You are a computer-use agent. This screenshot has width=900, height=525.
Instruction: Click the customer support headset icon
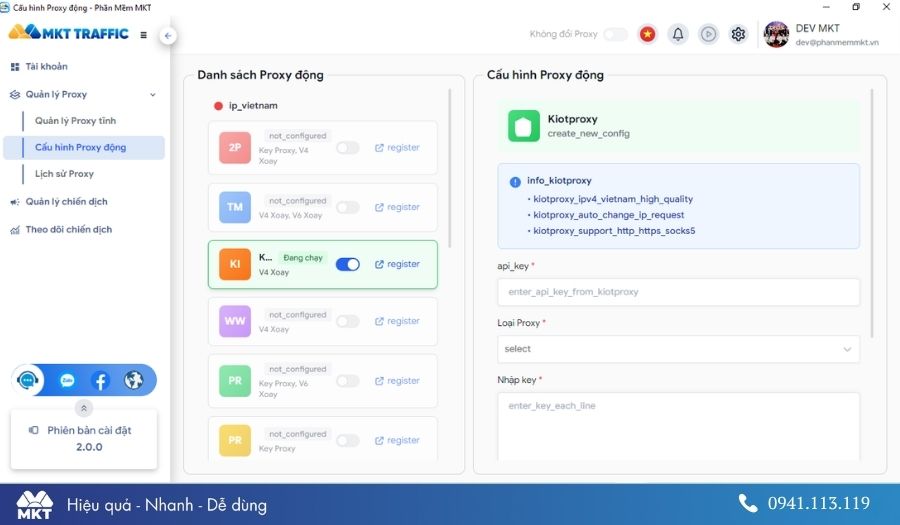point(29,380)
